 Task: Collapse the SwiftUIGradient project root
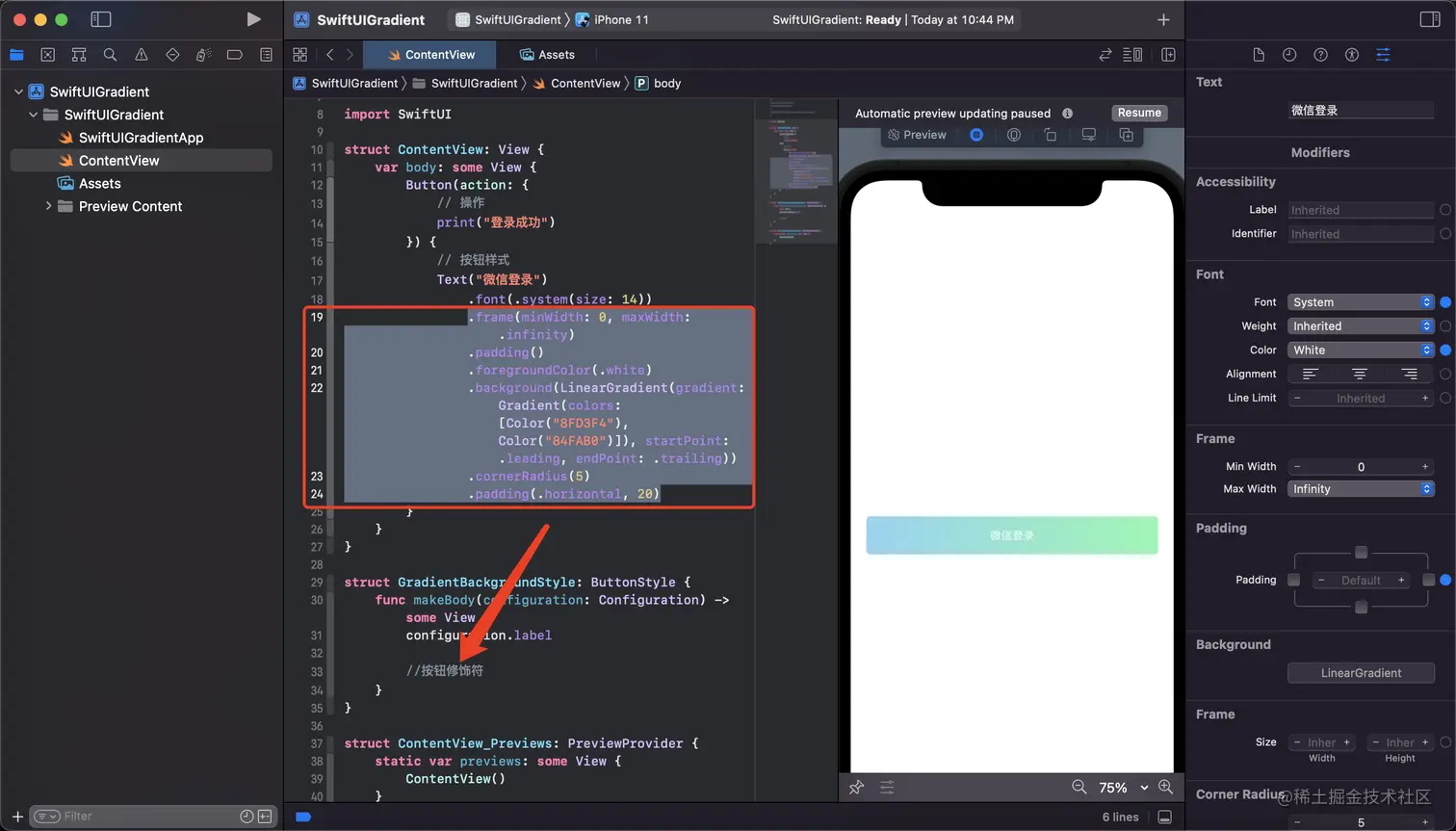(x=18, y=91)
